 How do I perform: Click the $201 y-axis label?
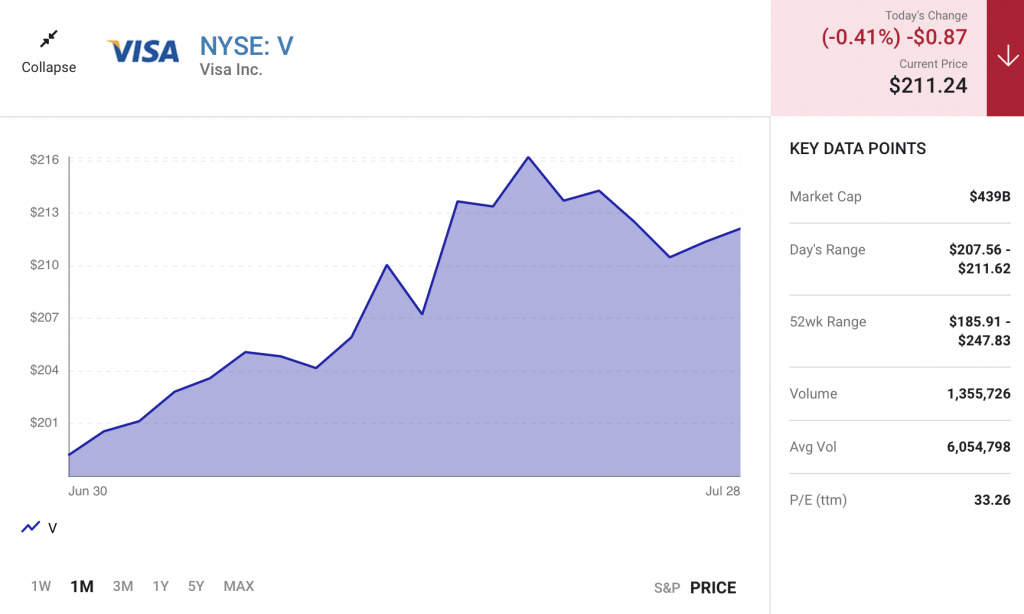[x=44, y=422]
